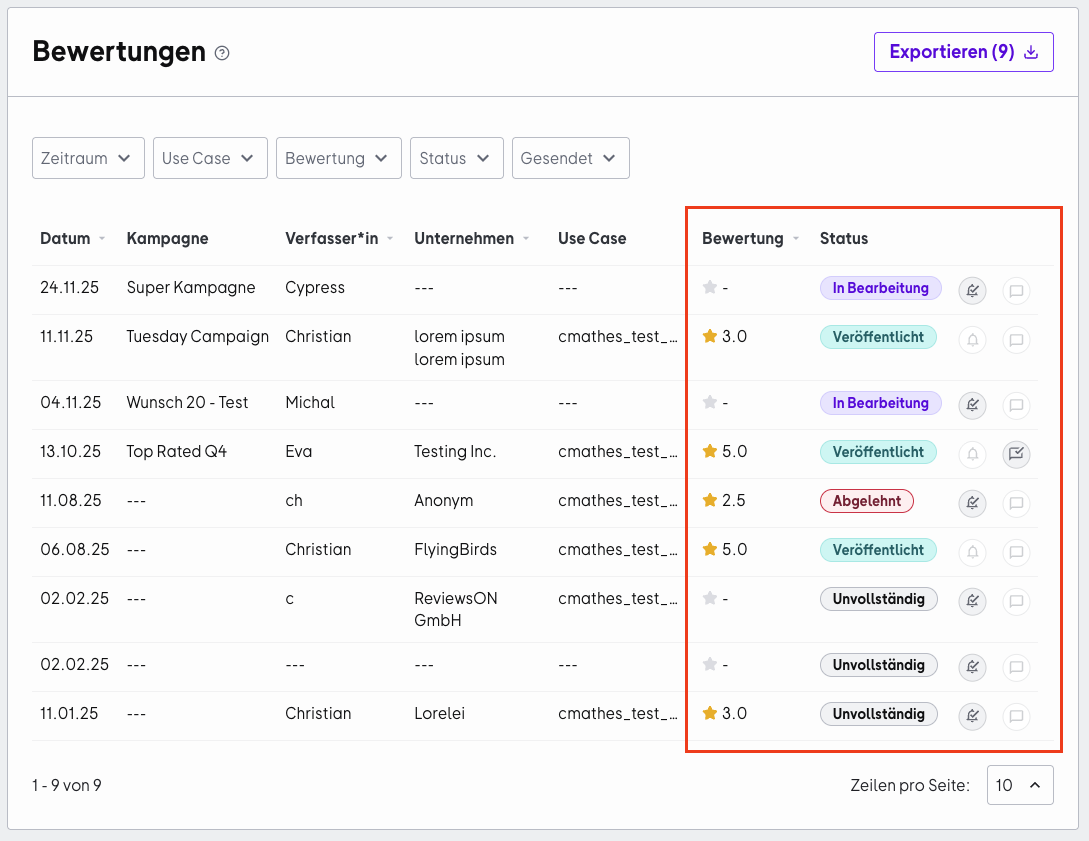Open the Bewertung filter dropdown
Image resolution: width=1089 pixels, height=841 pixels.
pos(339,158)
